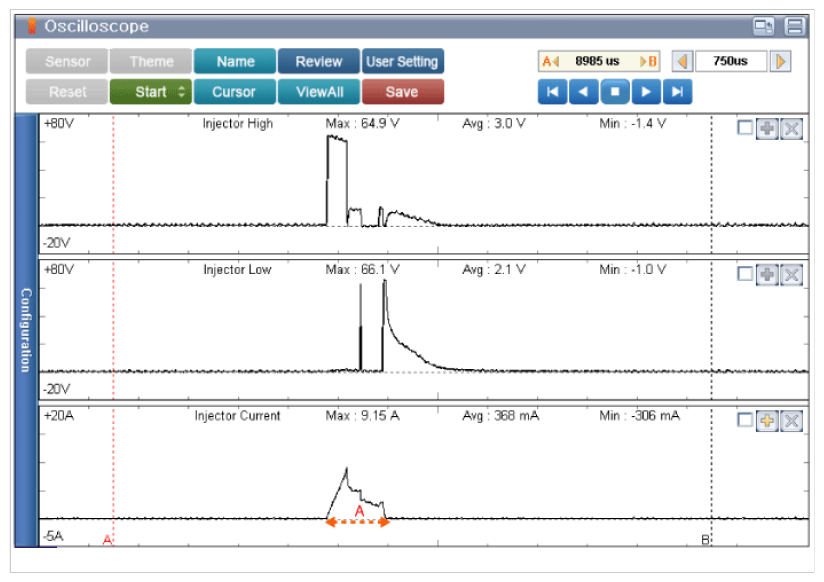Screen dimensions: 824x582
Task: Click the window layout switch icon in title bar
Action: coord(764,26)
